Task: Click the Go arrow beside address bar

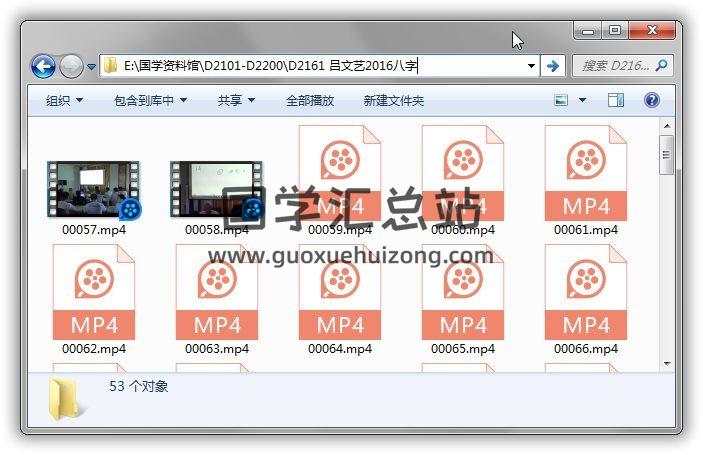Action: 552,66
